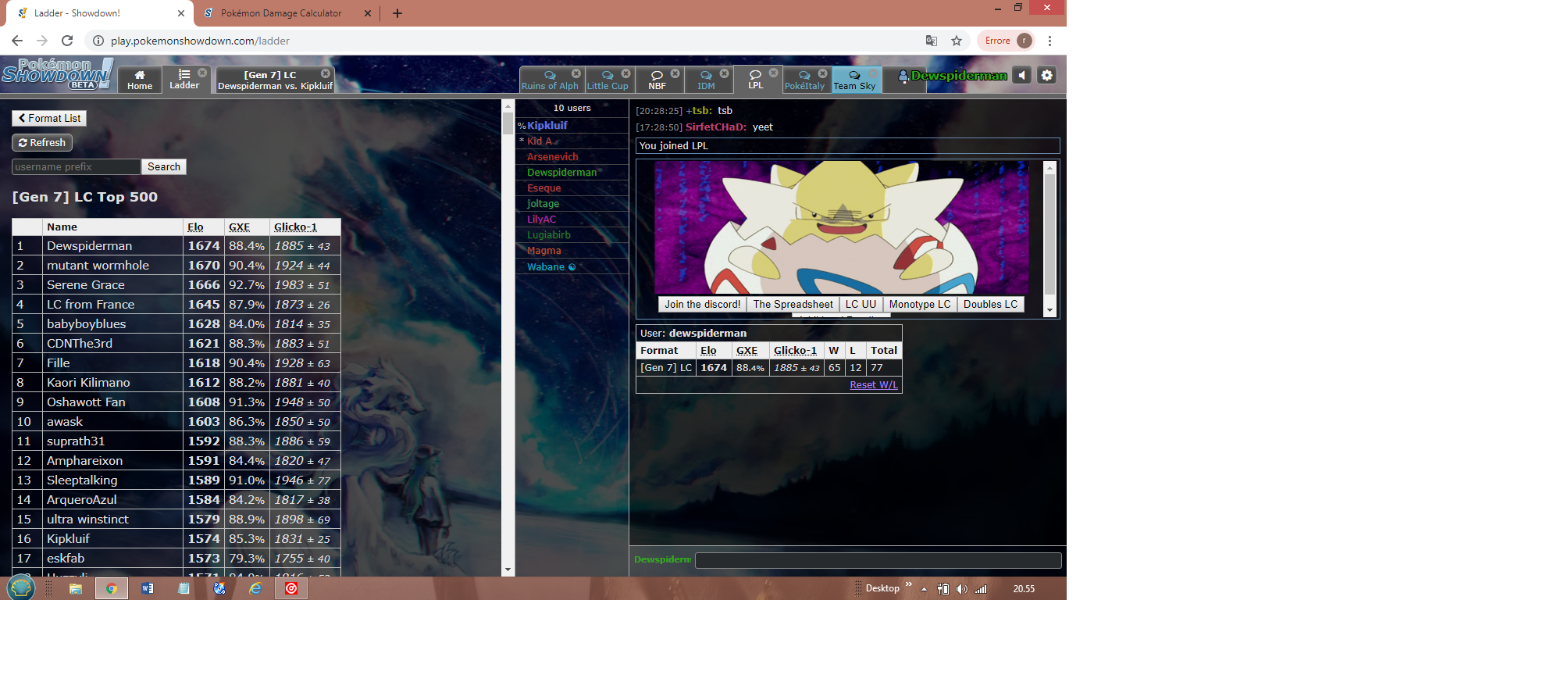Click Join the discord! button
Screen dimensions: 1568x675
(x=702, y=304)
